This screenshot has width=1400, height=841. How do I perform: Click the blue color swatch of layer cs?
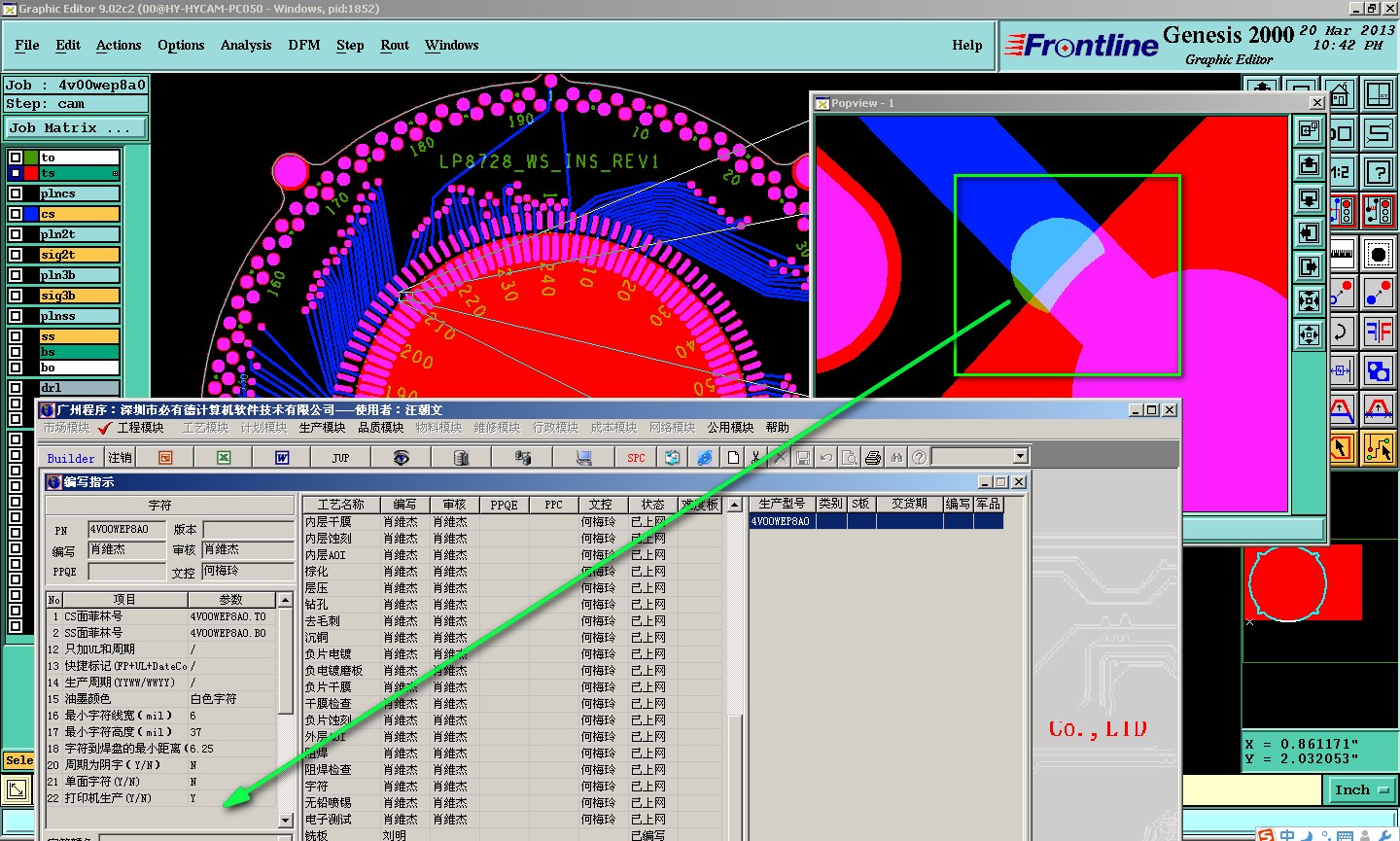(31, 214)
